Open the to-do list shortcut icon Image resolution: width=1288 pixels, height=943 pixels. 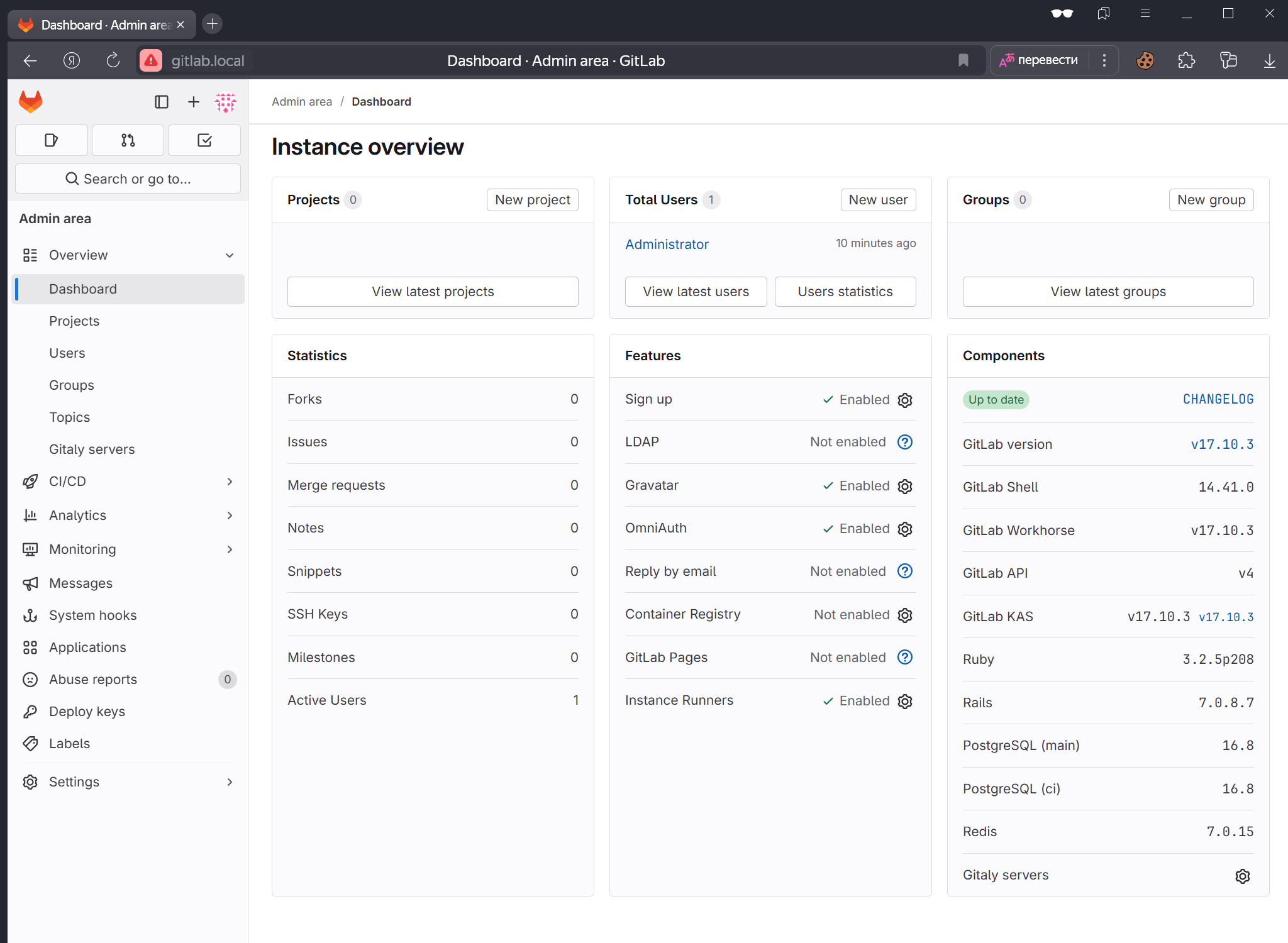204,140
